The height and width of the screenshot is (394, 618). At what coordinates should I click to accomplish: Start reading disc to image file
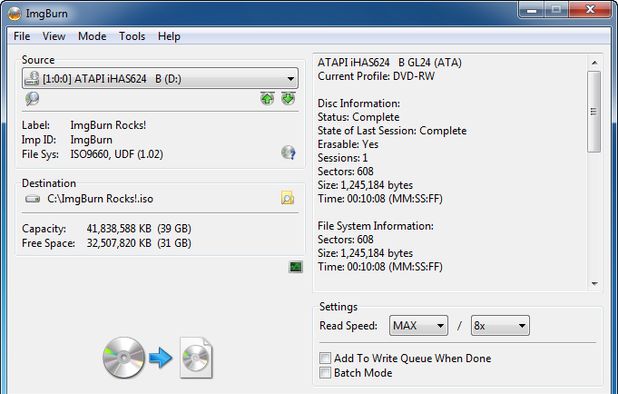pyautogui.click(x=158, y=358)
